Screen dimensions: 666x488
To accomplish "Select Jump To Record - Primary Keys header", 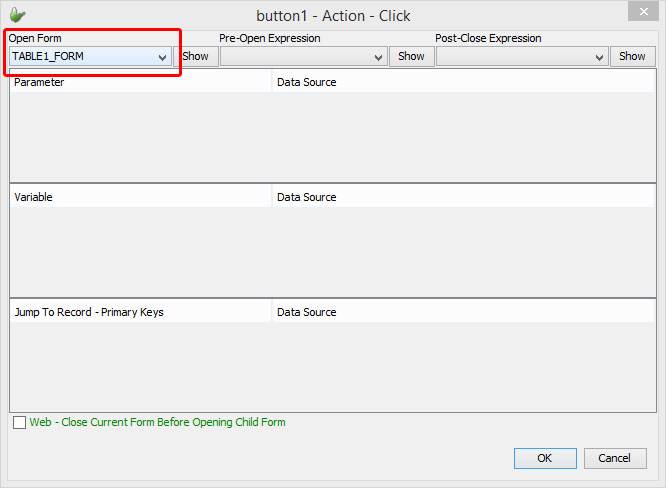I will (140, 312).
